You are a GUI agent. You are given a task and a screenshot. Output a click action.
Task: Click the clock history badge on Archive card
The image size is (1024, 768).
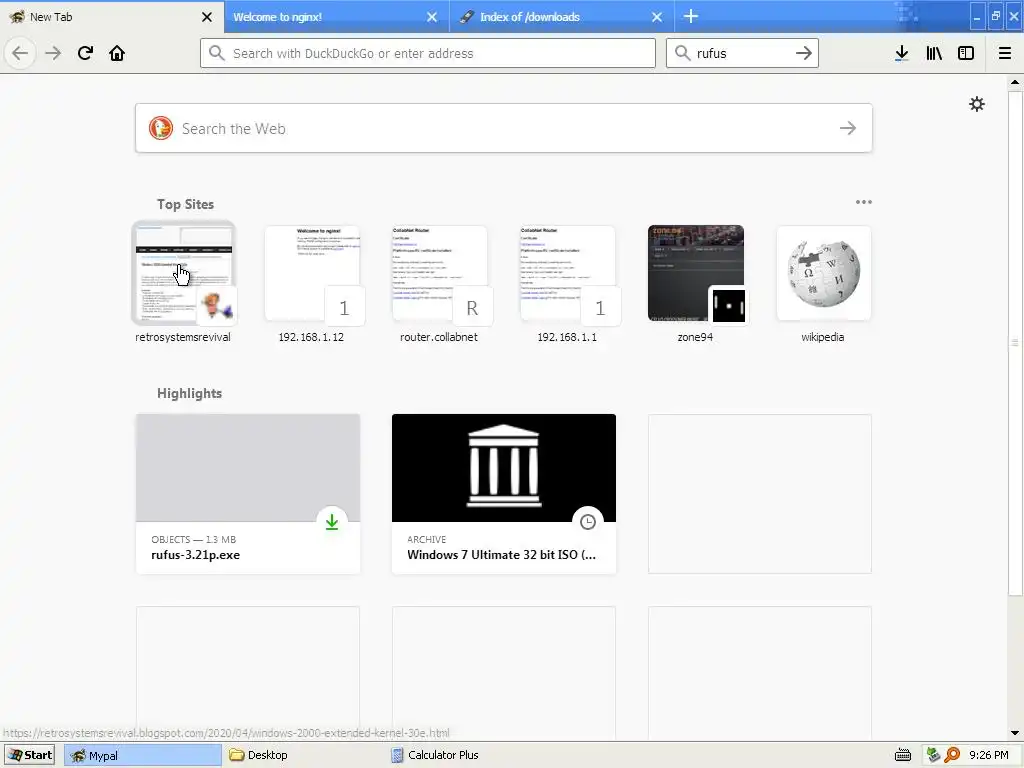click(588, 522)
